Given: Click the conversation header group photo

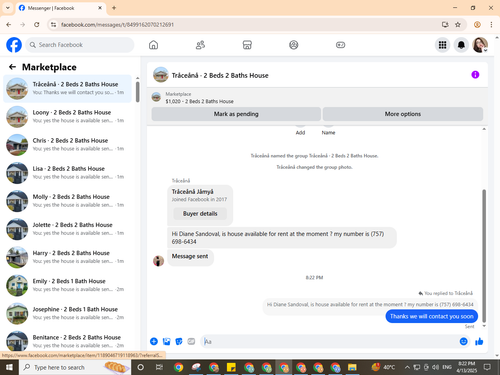Looking at the screenshot, I should [x=161, y=75].
